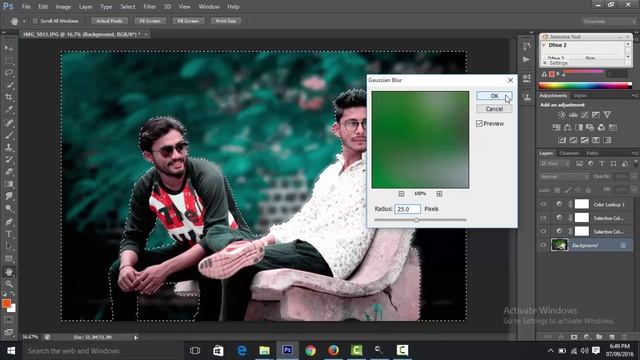Create new group in Layers panel
The height and width of the screenshot is (360, 640).
(x=599, y=337)
